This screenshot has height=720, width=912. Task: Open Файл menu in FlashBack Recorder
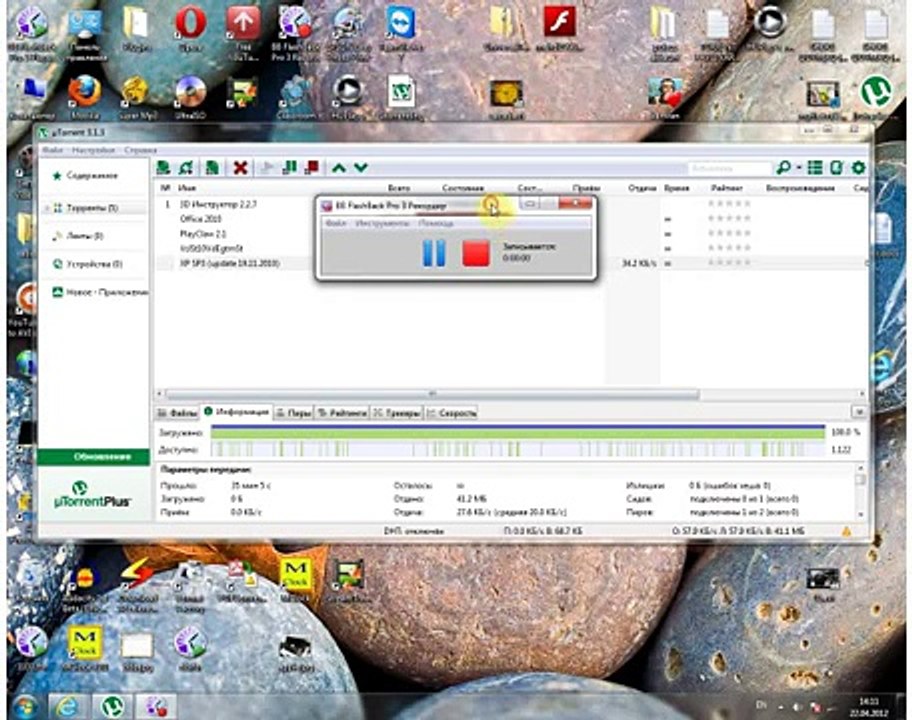336,223
